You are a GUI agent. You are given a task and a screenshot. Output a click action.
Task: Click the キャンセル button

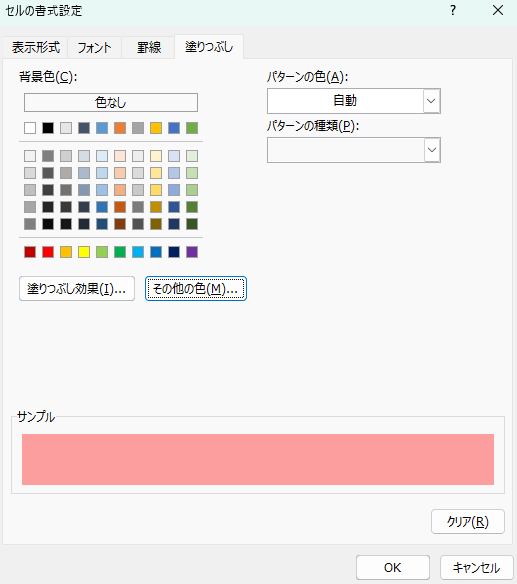[x=476, y=568]
